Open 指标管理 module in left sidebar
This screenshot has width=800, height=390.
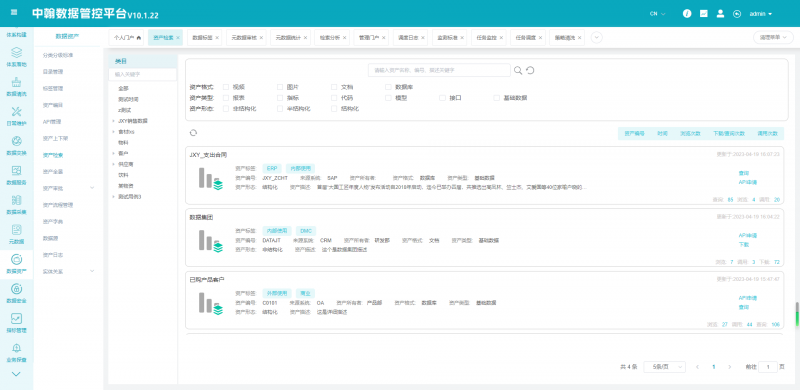pos(16,323)
